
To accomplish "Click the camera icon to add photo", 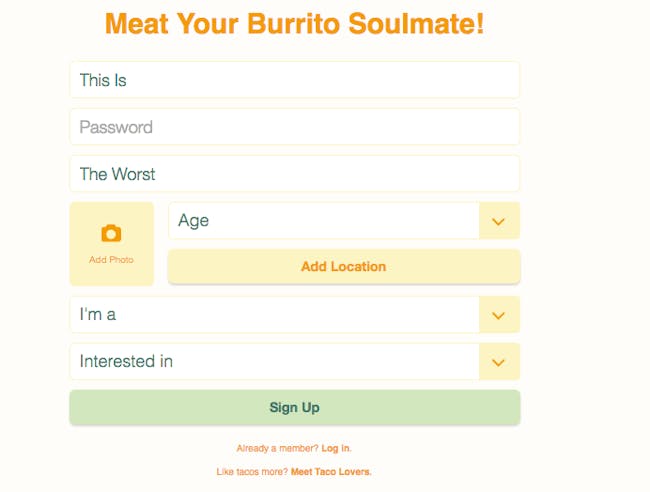I will tap(111, 233).
